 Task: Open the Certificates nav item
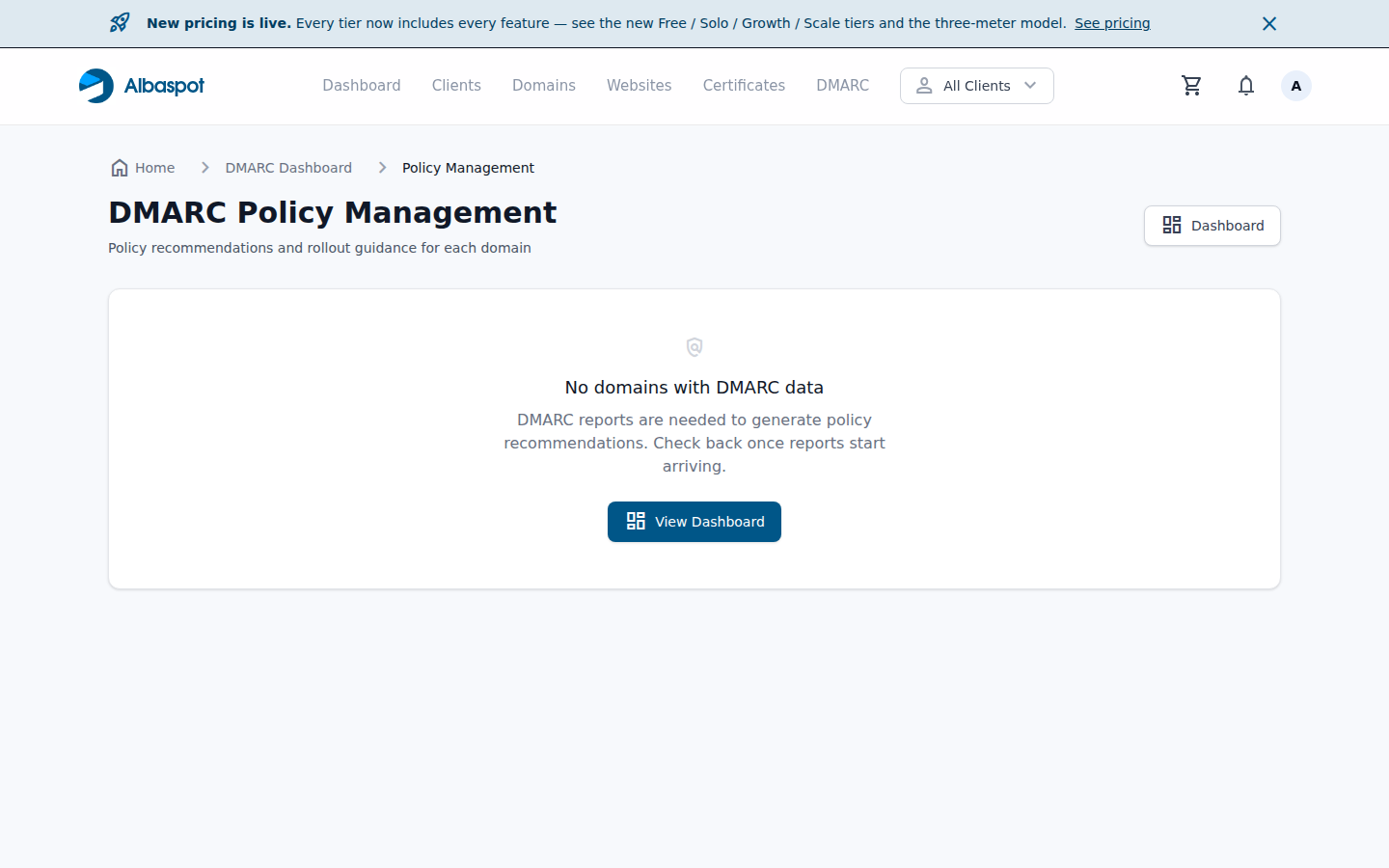coord(744,86)
